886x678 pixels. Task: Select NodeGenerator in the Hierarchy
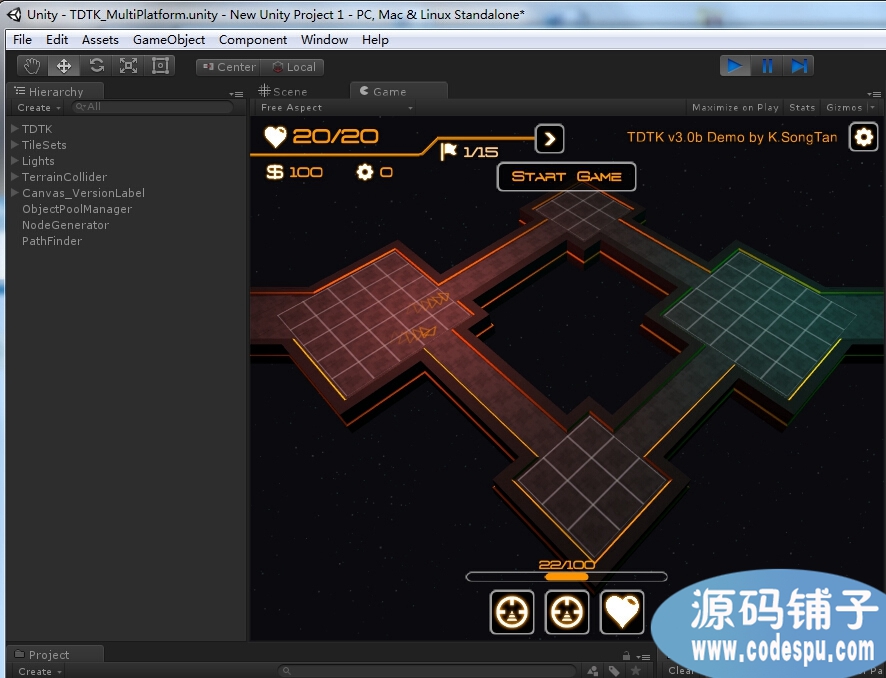point(66,225)
